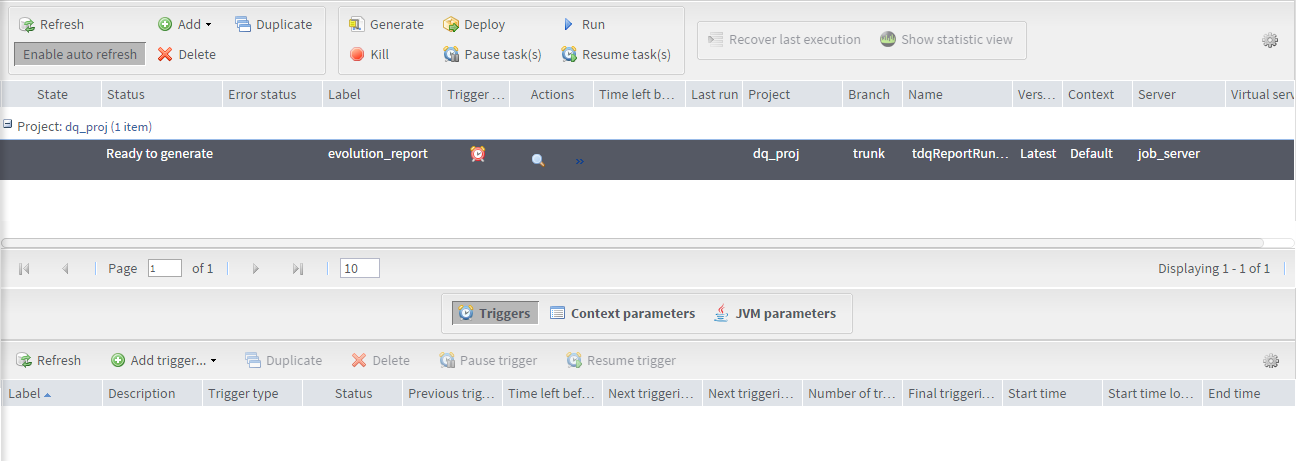1296x461 pixels.
Task: Deploy the selected task
Action: click(474, 24)
